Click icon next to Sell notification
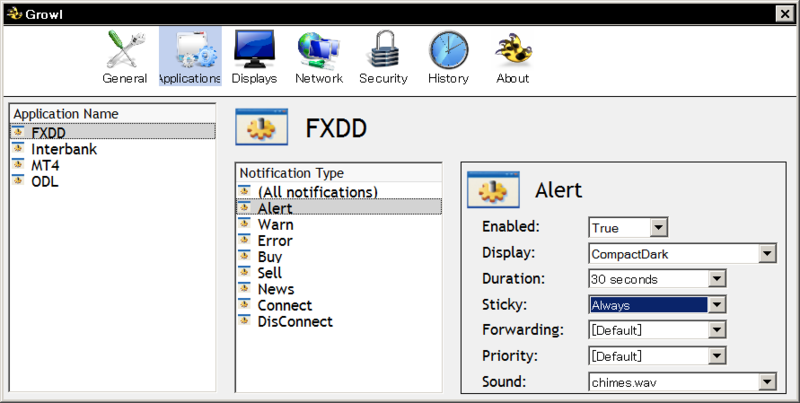 pos(244,272)
